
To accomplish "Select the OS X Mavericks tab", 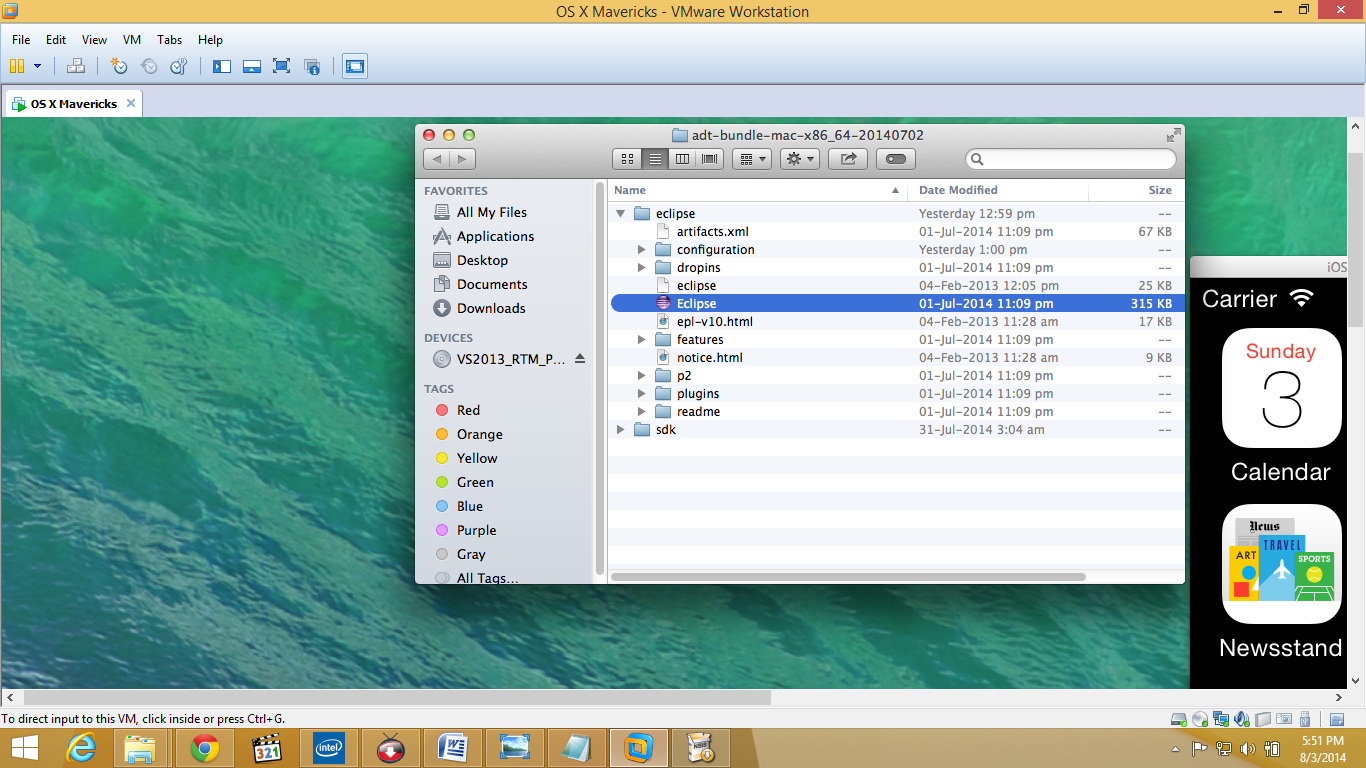I will pos(74,103).
